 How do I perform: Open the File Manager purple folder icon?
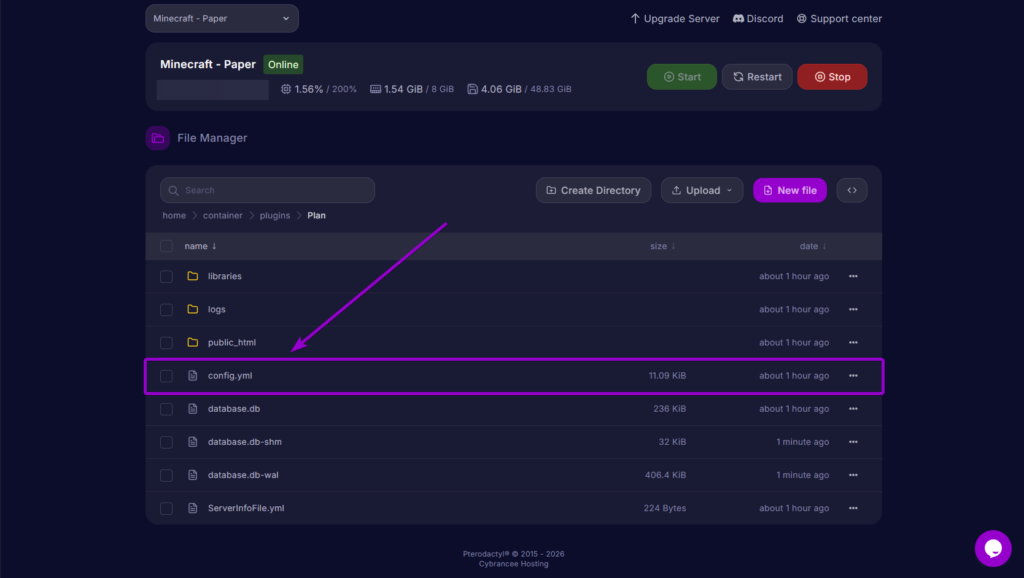point(157,137)
